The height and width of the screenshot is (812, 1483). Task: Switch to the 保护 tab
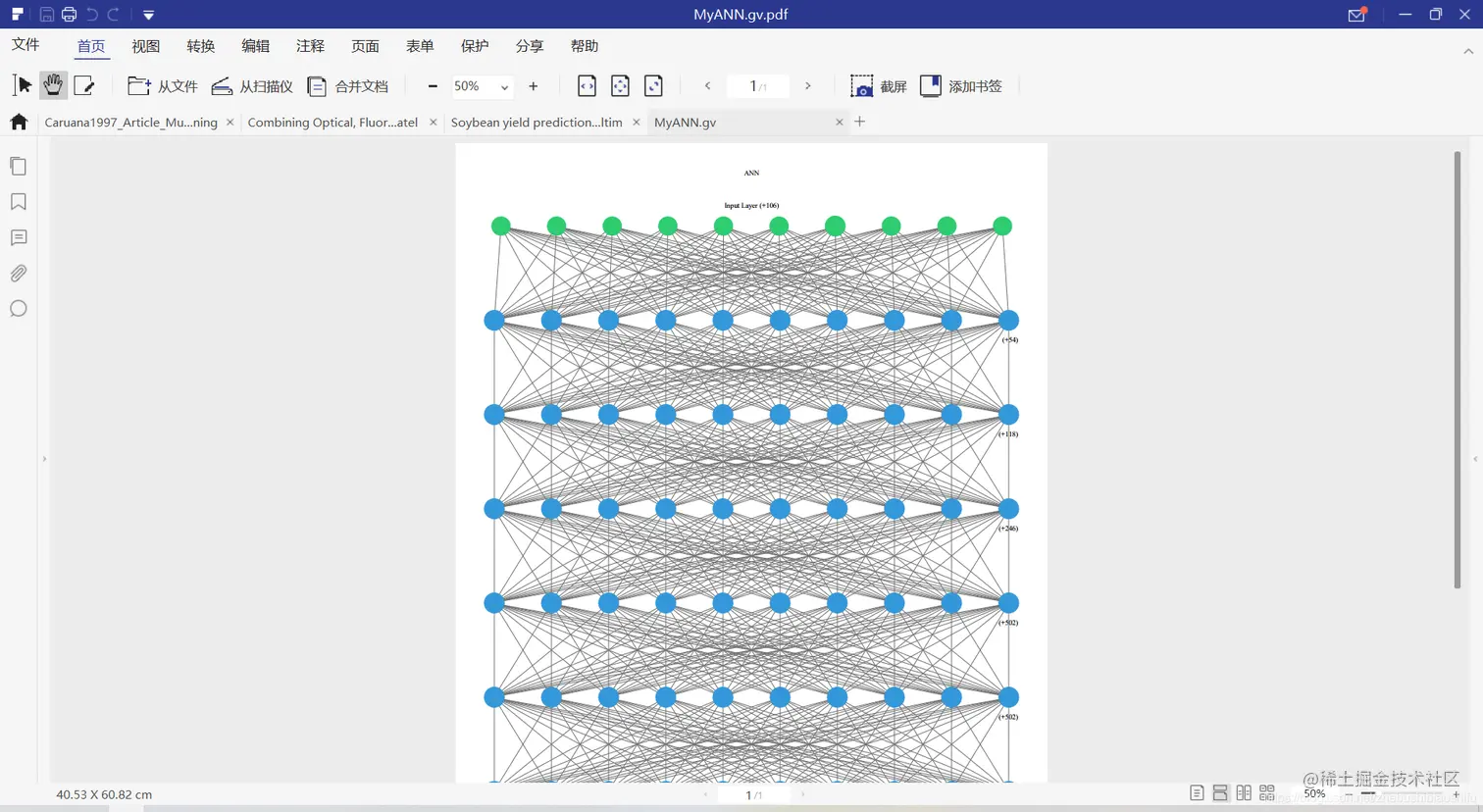click(475, 46)
